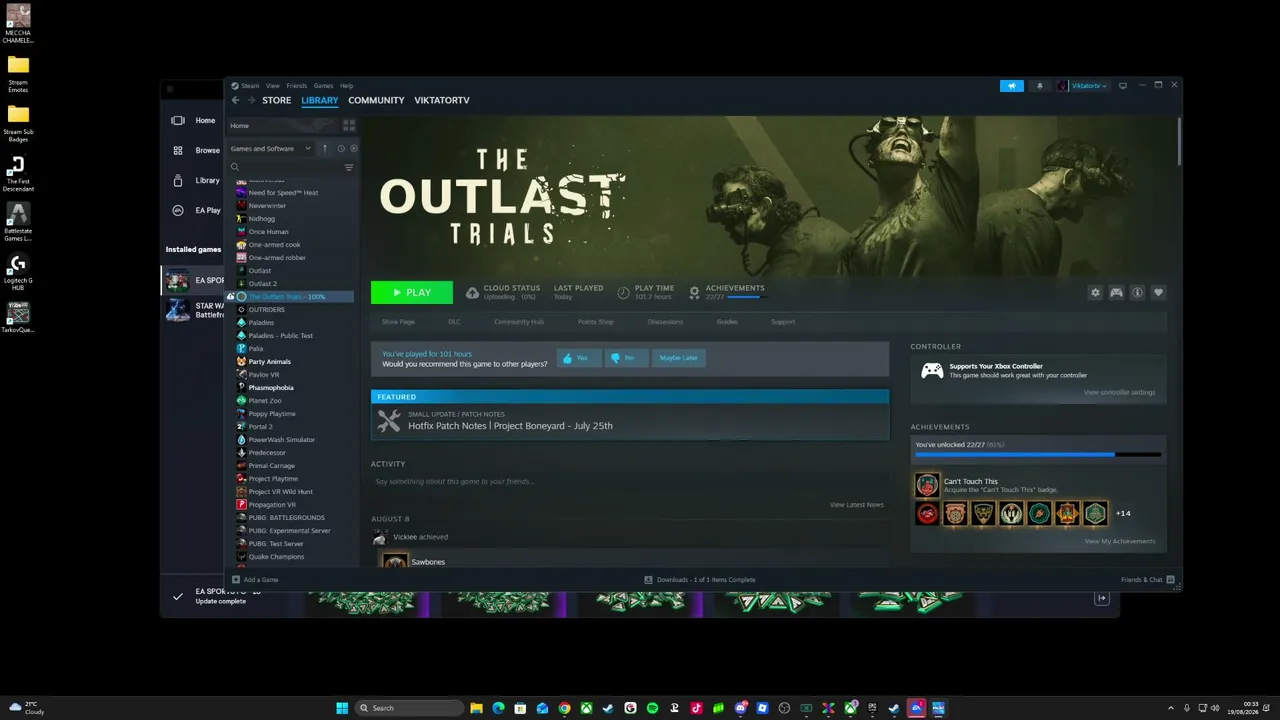
Task: Go forward with the Steam forward arrow
Action: click(x=250, y=100)
